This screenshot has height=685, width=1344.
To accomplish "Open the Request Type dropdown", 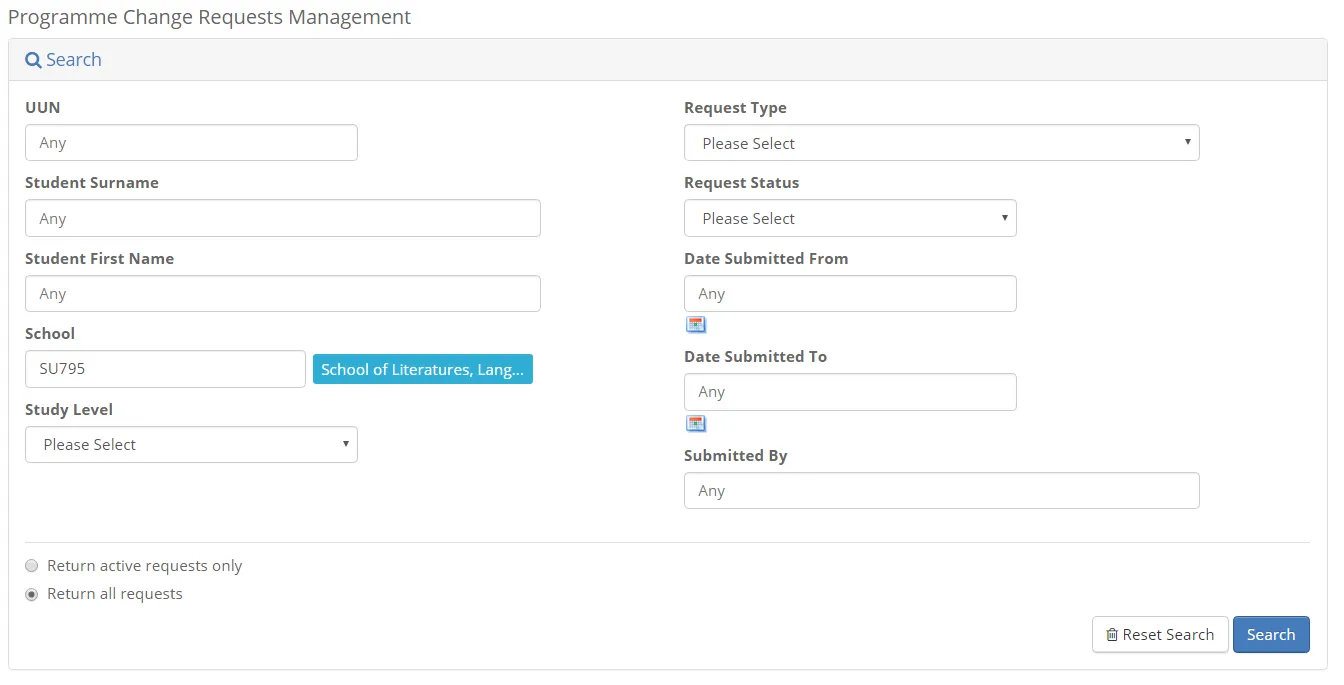I will click(941, 142).
